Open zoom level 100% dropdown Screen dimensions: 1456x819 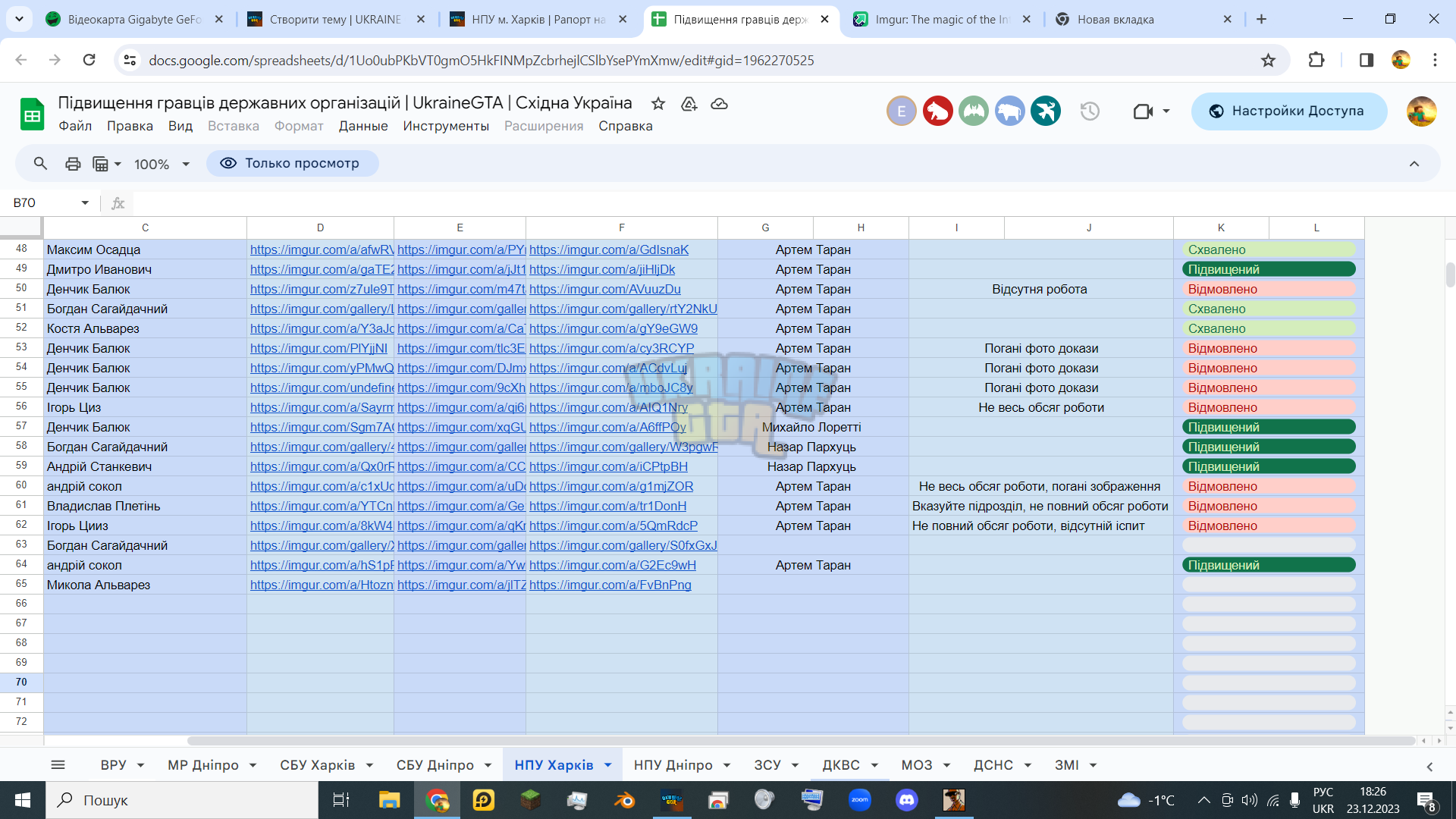coord(162,164)
